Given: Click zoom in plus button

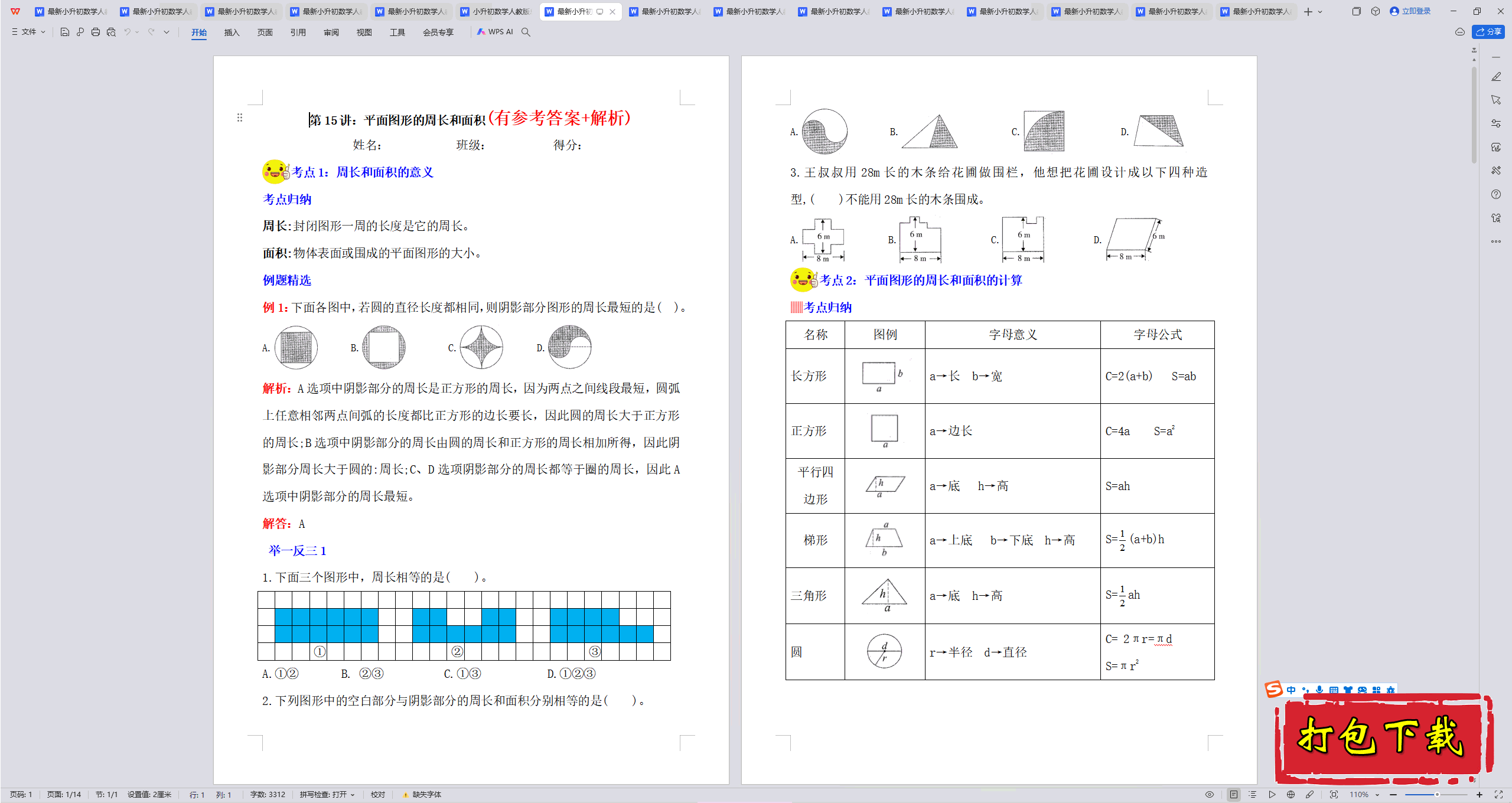Looking at the screenshot, I should pos(1480,795).
